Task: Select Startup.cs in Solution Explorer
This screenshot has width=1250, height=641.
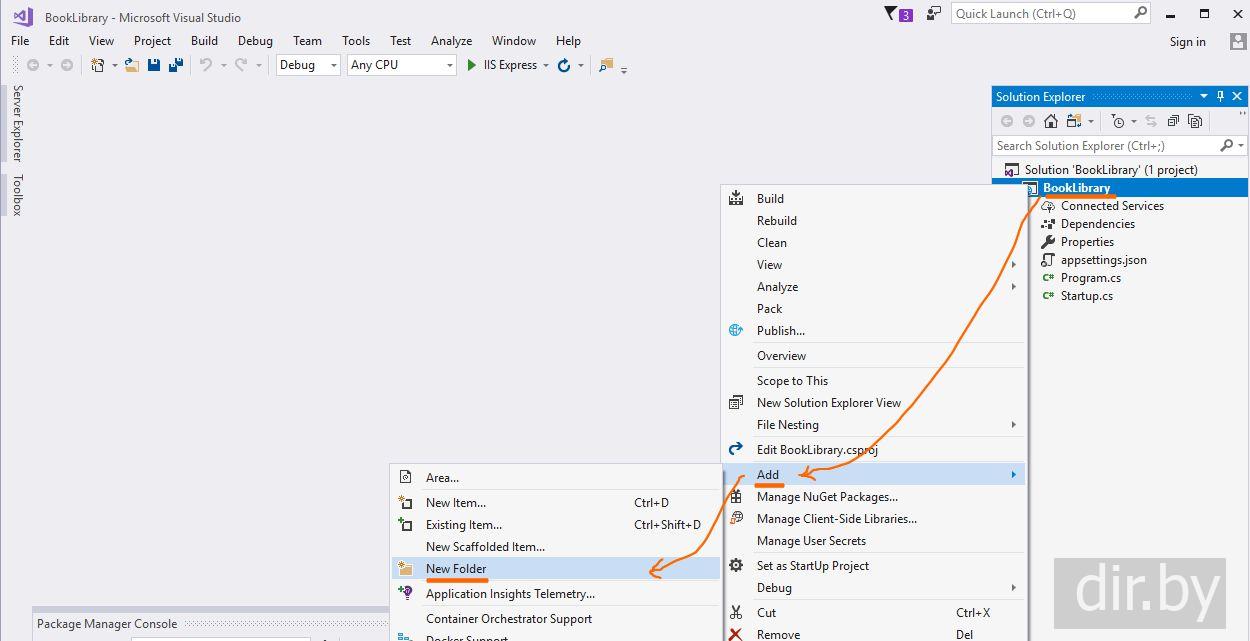Action: [1086, 296]
